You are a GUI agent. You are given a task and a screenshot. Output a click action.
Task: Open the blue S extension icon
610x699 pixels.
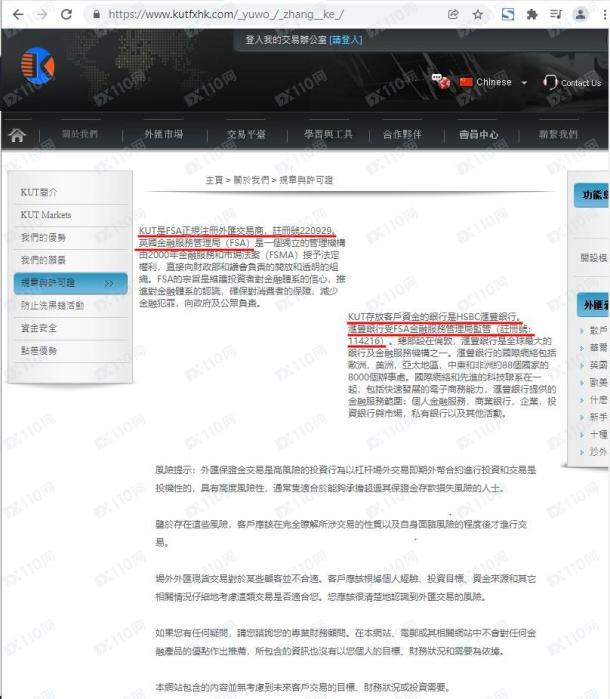point(508,14)
